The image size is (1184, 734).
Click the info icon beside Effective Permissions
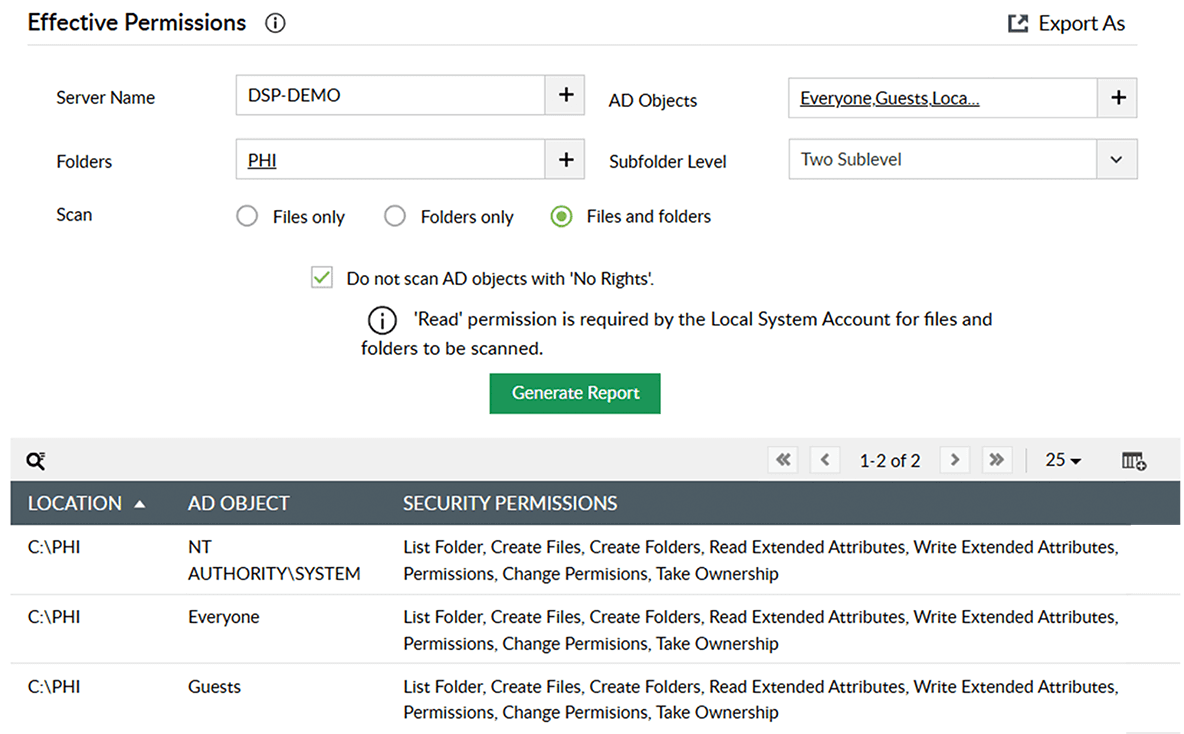click(x=275, y=24)
